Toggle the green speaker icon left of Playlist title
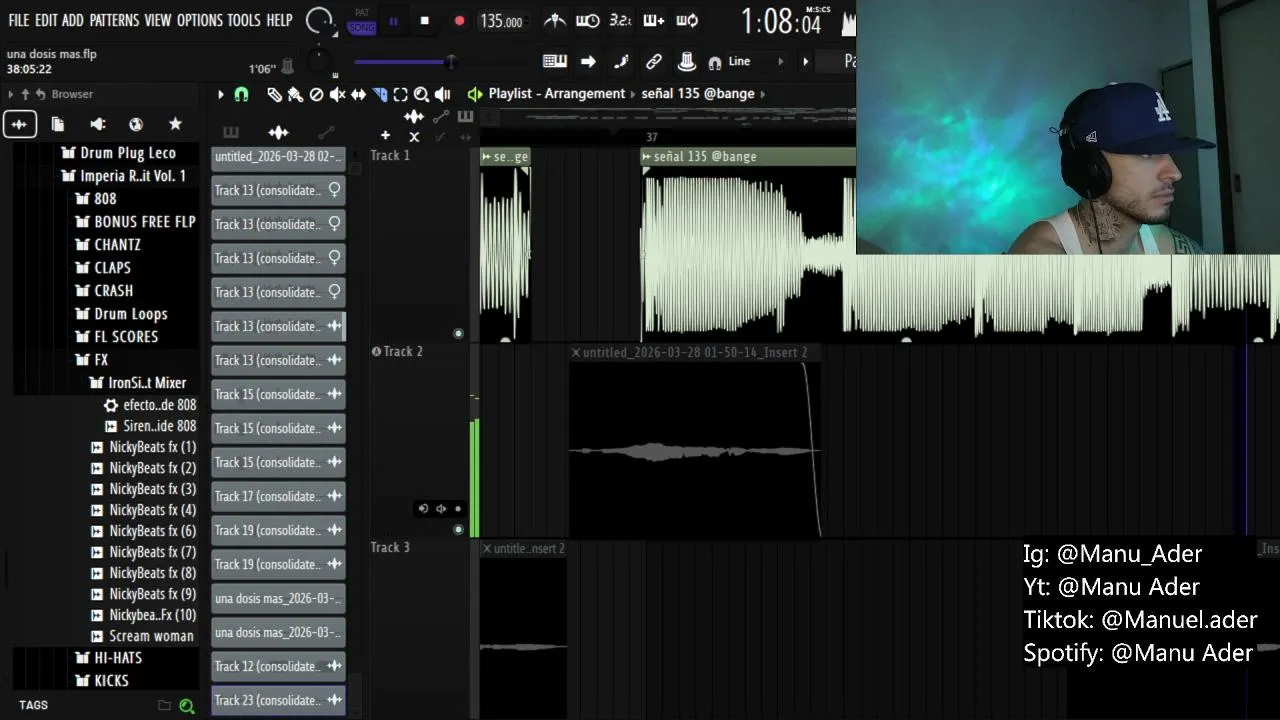 click(474, 94)
